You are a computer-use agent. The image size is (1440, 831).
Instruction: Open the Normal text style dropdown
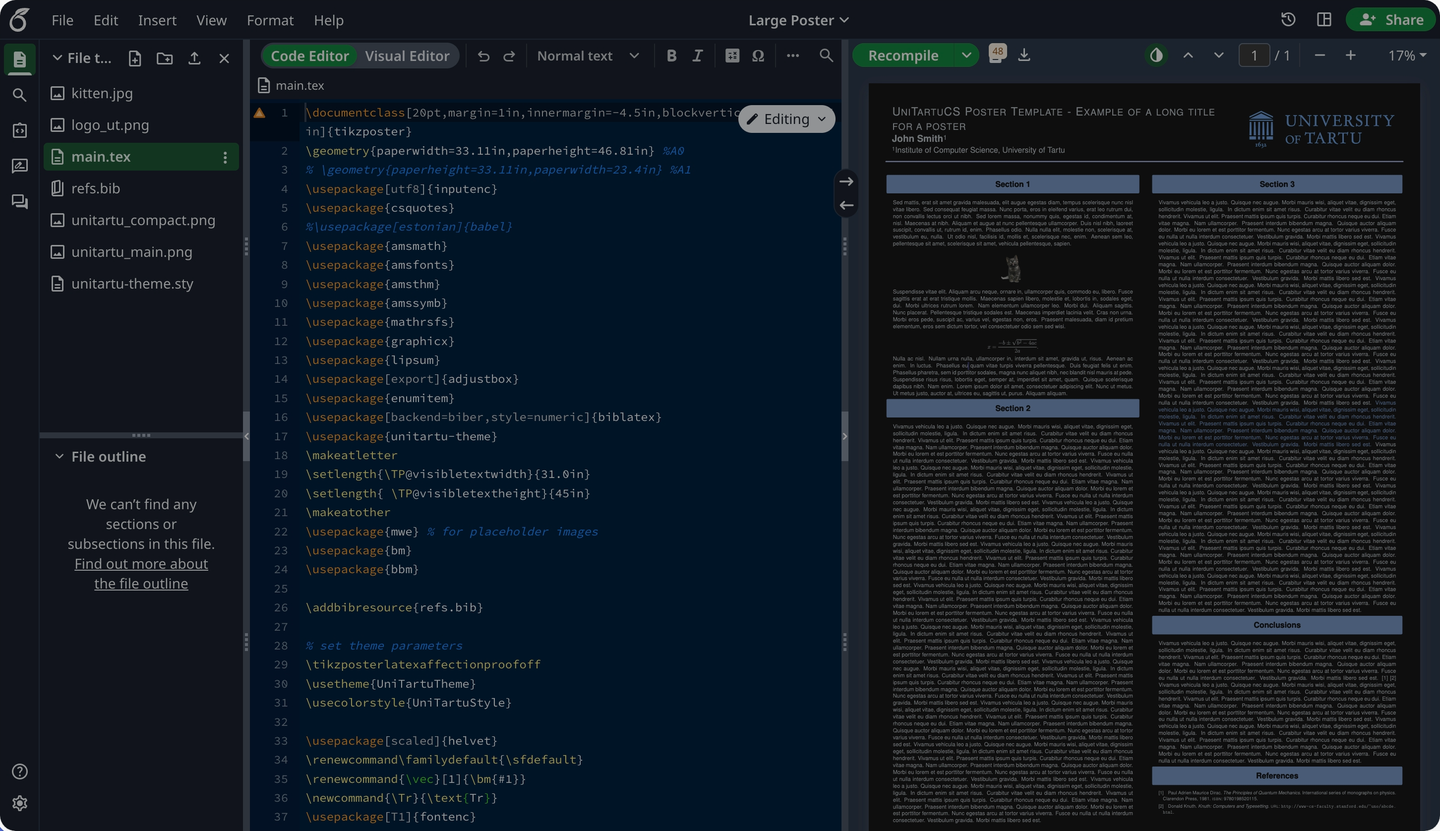click(588, 56)
